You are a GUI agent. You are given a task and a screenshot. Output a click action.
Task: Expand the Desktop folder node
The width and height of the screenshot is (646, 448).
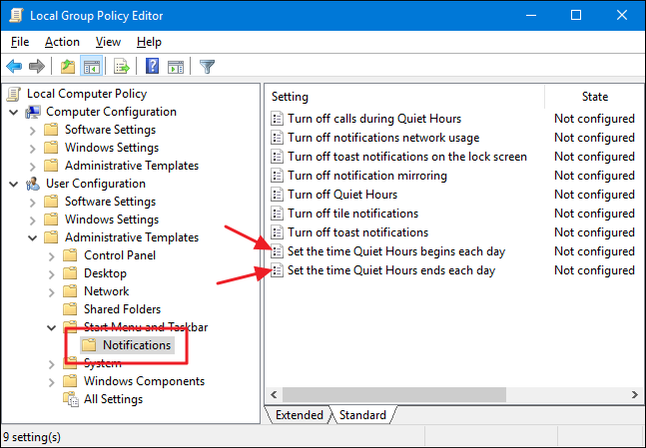point(51,274)
